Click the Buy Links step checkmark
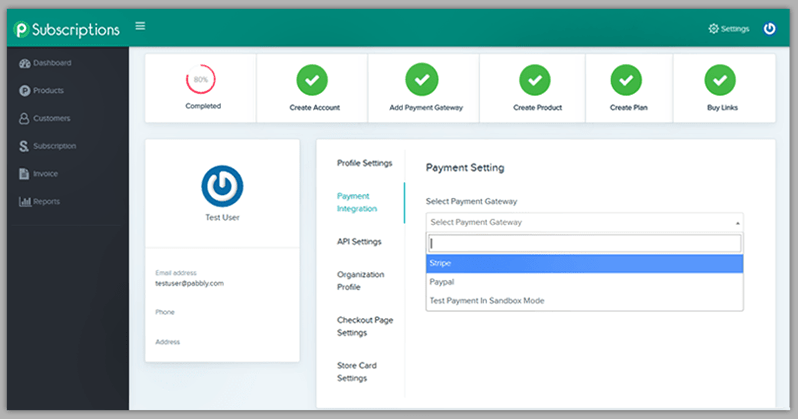 [x=720, y=78]
